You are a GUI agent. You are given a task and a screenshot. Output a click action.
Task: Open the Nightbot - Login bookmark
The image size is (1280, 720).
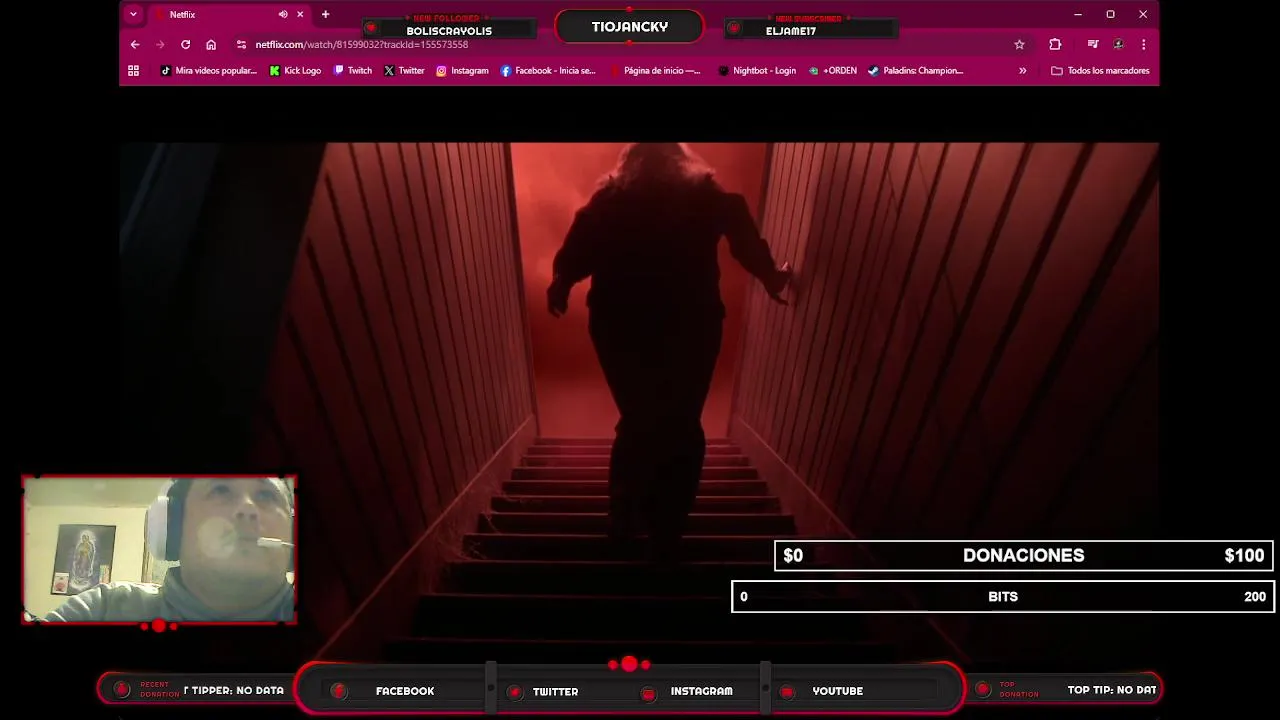coord(757,70)
